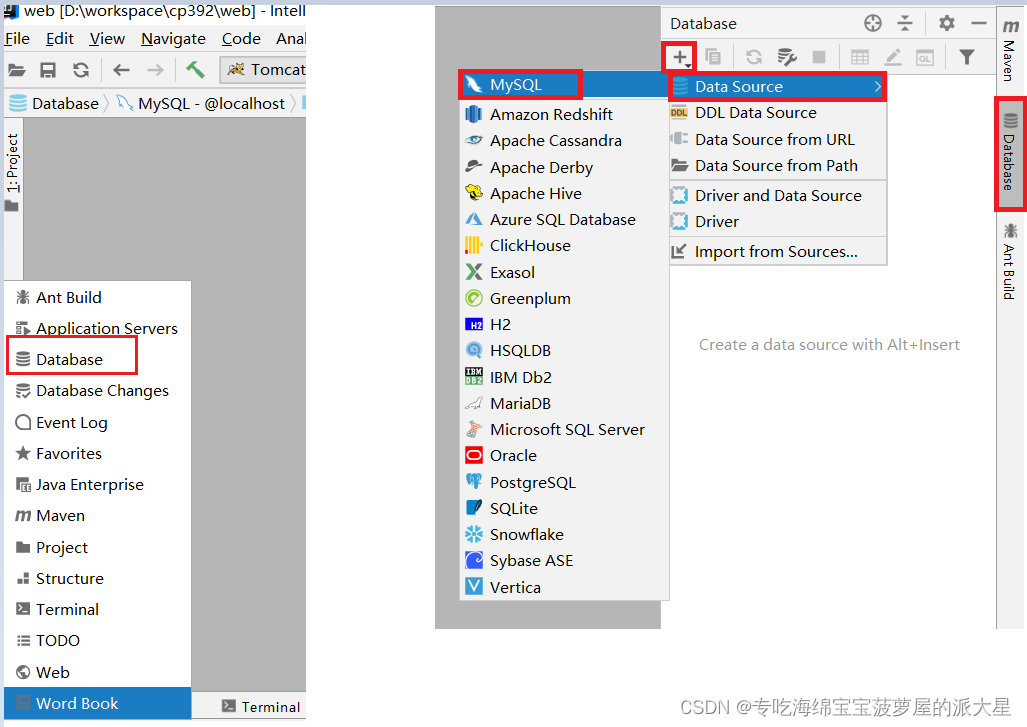The image size is (1027, 727).
Task: Hide the Database panel with minus icon
Action: click(x=979, y=24)
